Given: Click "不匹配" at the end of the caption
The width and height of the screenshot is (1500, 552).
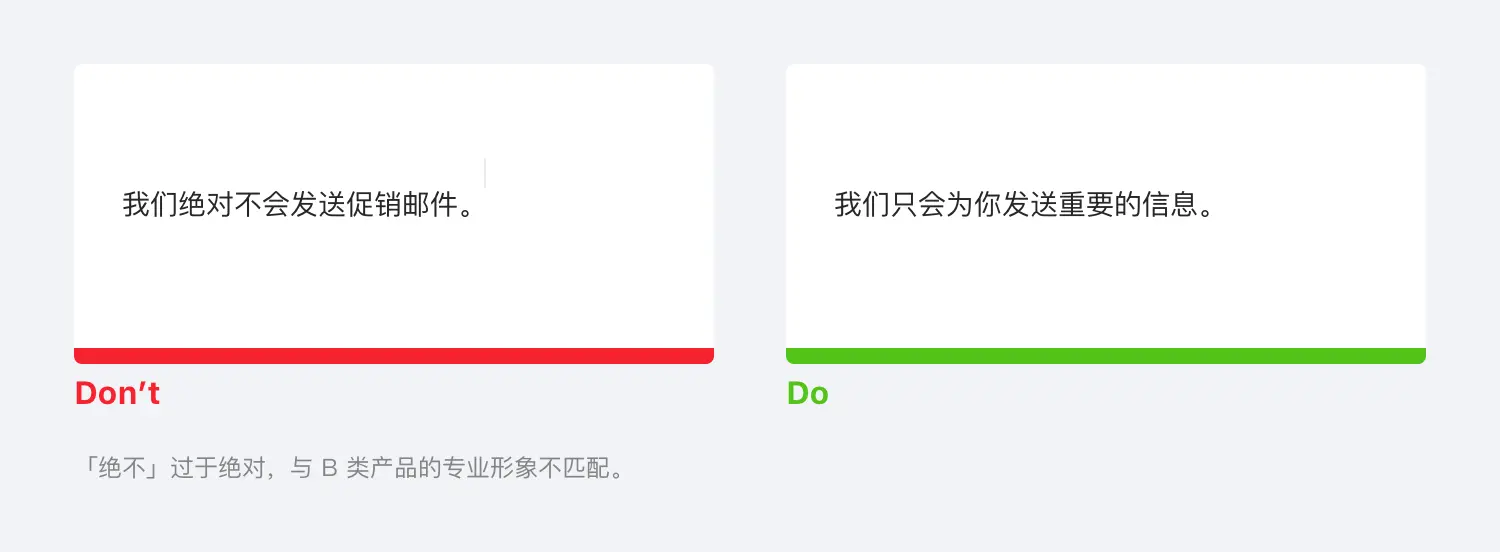Looking at the screenshot, I should (573, 468).
